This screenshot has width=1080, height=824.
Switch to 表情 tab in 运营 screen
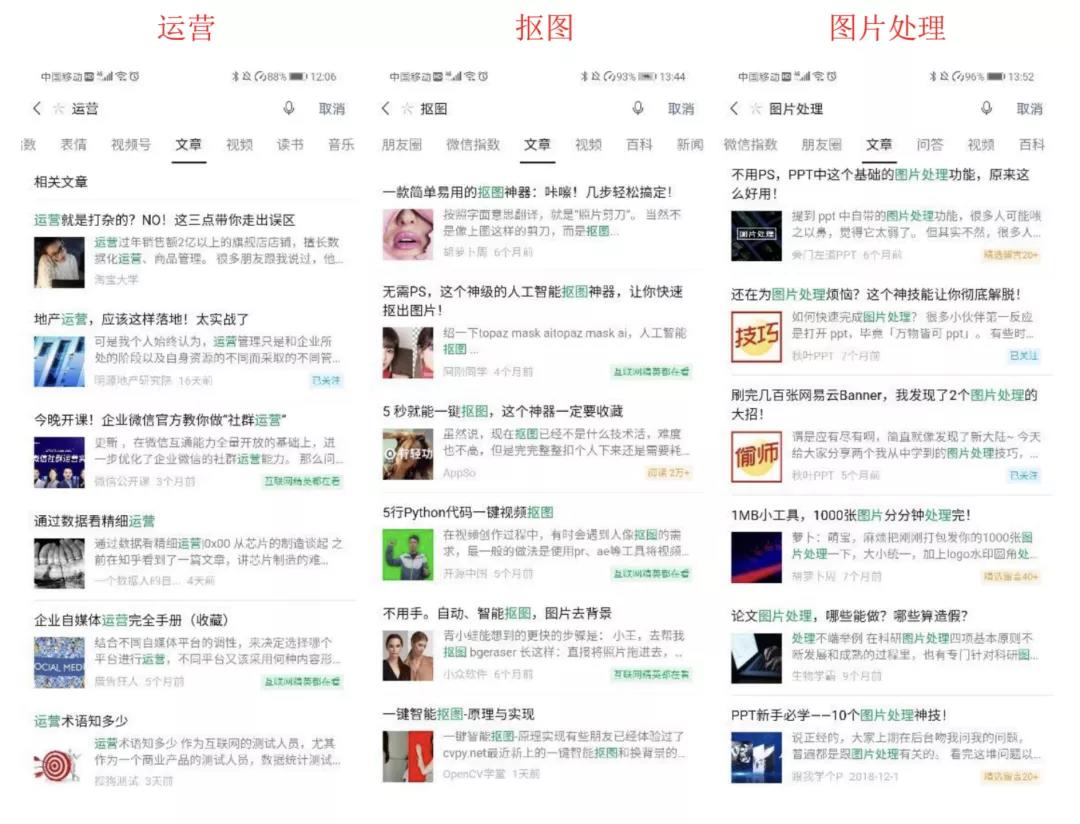click(74, 145)
